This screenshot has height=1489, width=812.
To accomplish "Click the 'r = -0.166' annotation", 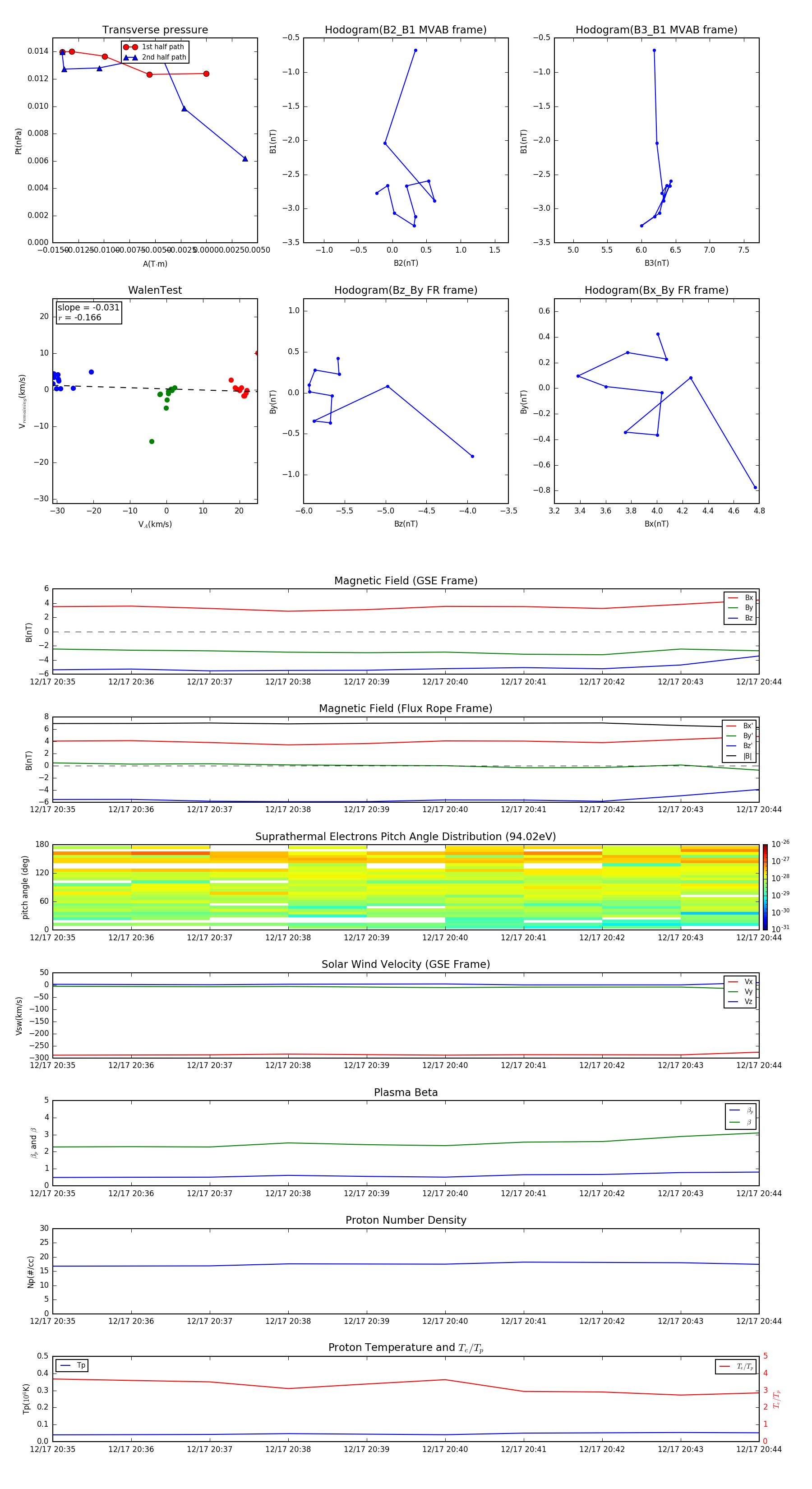I will (x=80, y=317).
